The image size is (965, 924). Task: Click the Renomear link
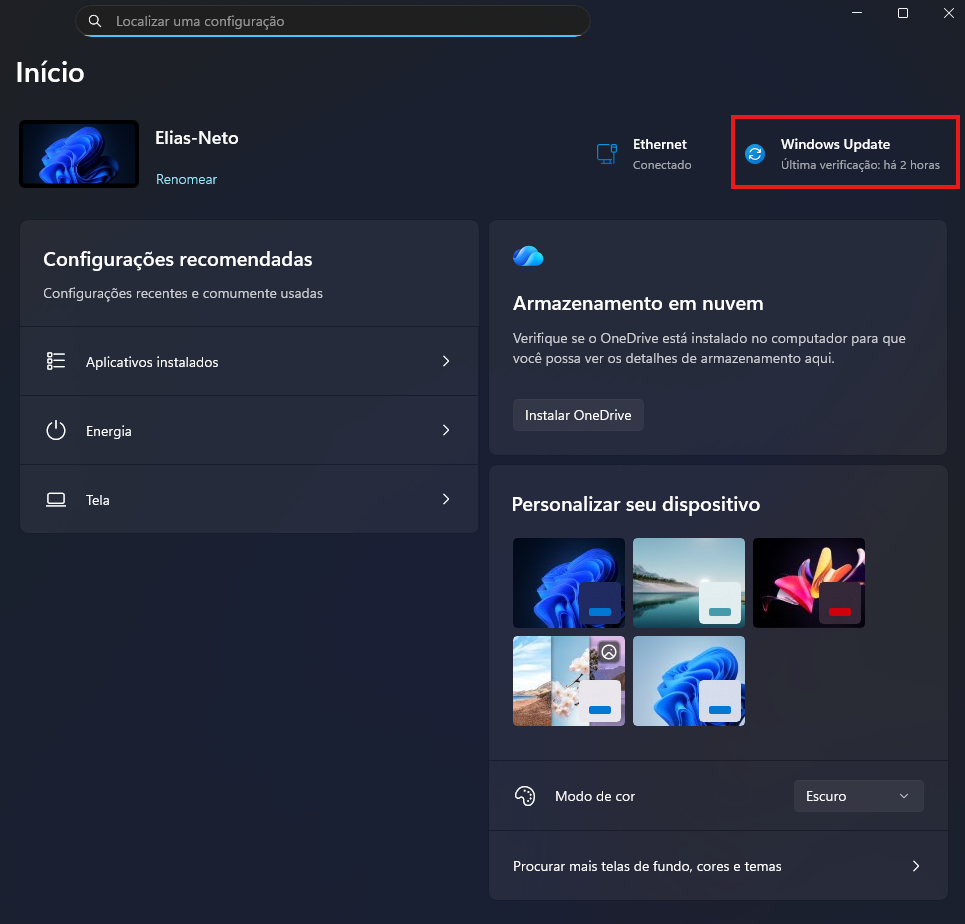coord(186,179)
